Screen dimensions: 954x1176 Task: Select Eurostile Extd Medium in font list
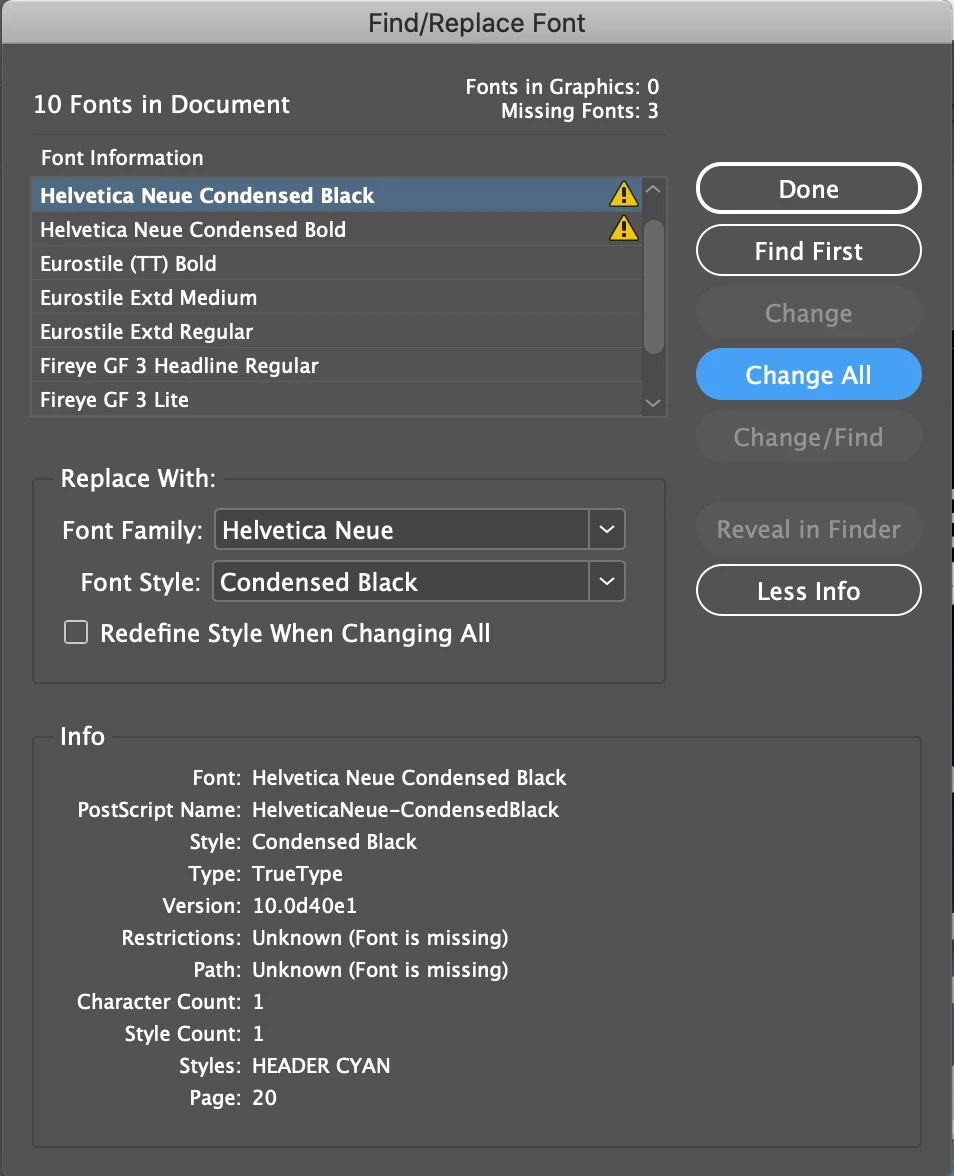coord(337,297)
